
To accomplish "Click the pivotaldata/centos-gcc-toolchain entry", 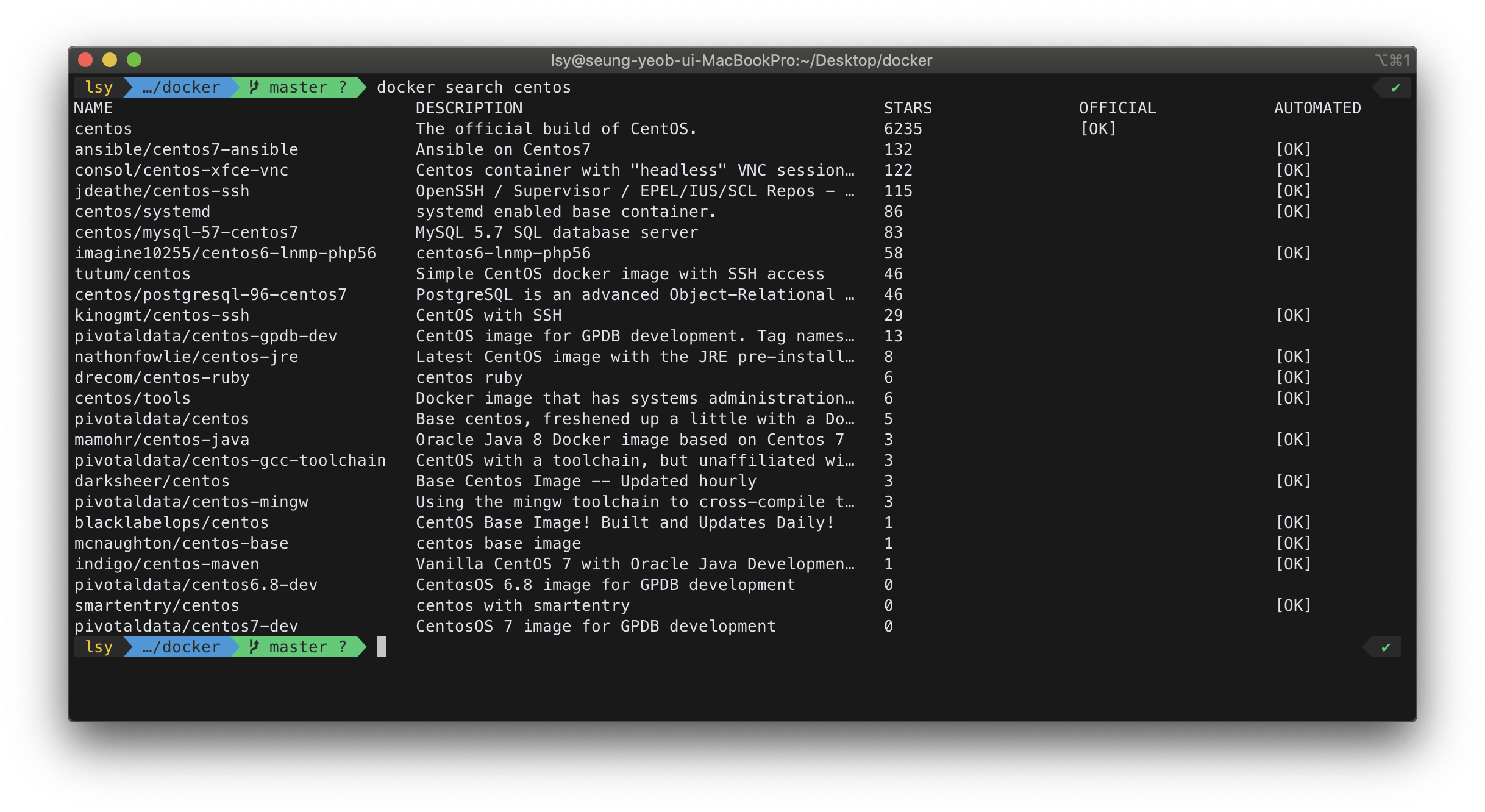I will click(230, 460).
